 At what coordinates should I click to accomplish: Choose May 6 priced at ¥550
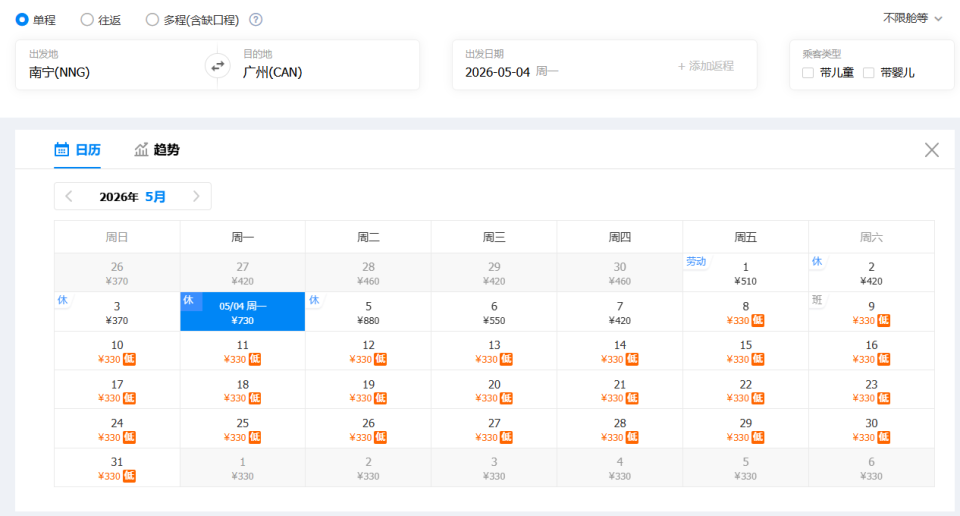494,312
